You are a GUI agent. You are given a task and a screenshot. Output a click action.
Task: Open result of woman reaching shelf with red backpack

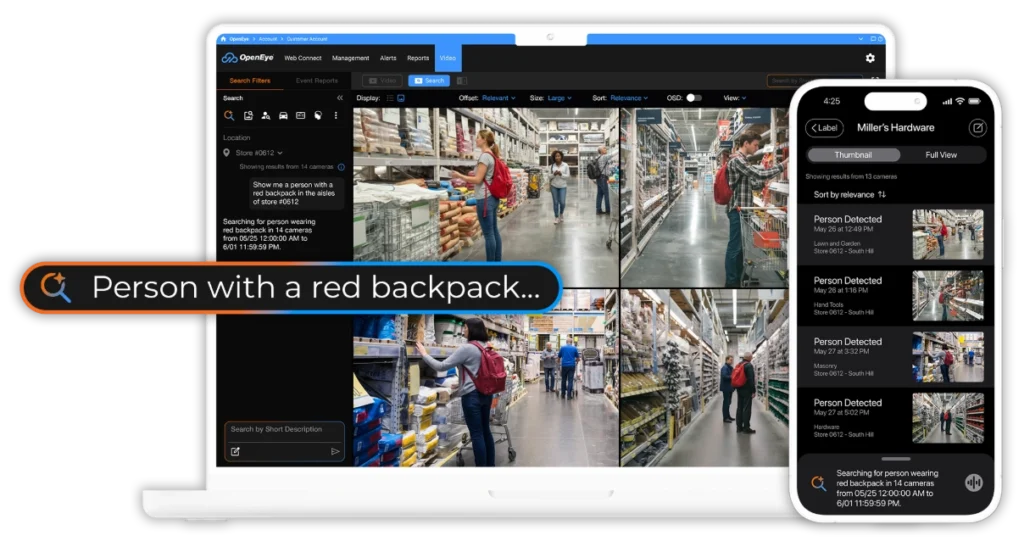485,378
